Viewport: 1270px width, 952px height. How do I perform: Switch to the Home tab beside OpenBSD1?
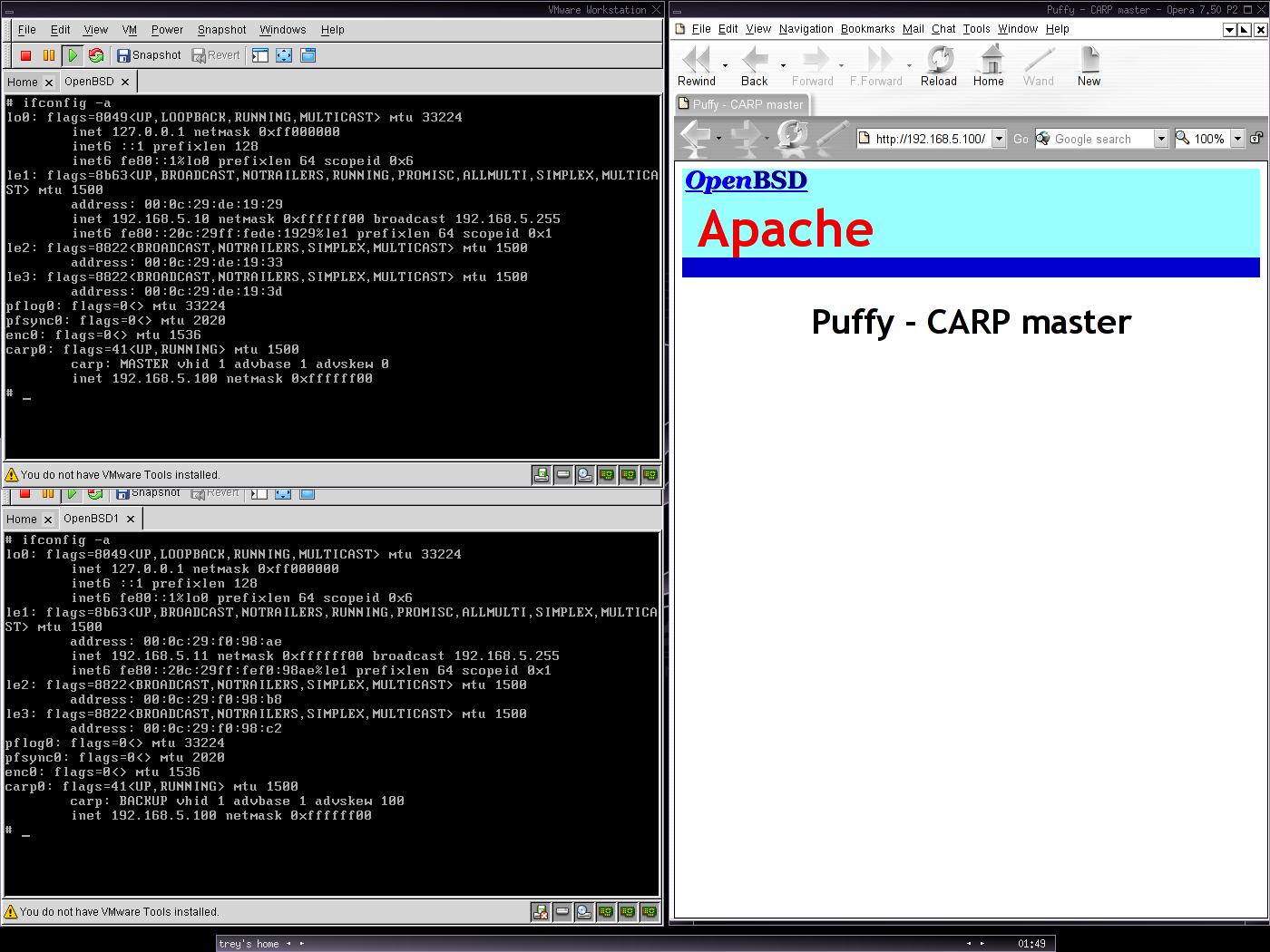point(22,520)
